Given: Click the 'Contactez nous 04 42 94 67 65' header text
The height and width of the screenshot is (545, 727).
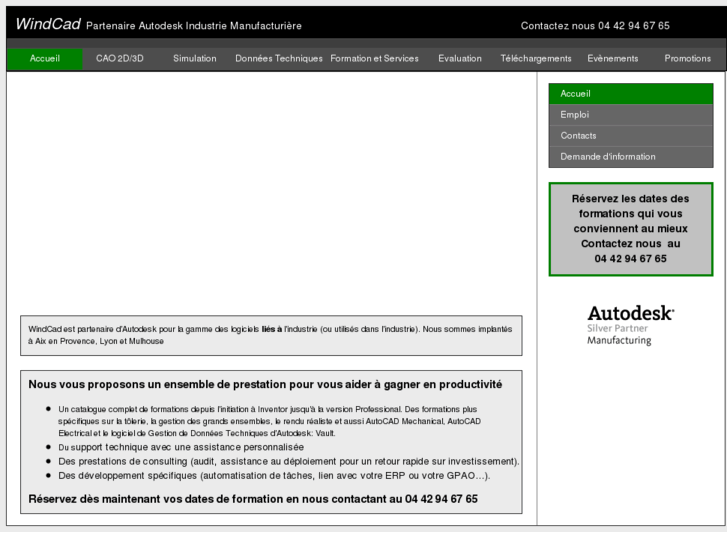Looking at the screenshot, I should (595, 26).
